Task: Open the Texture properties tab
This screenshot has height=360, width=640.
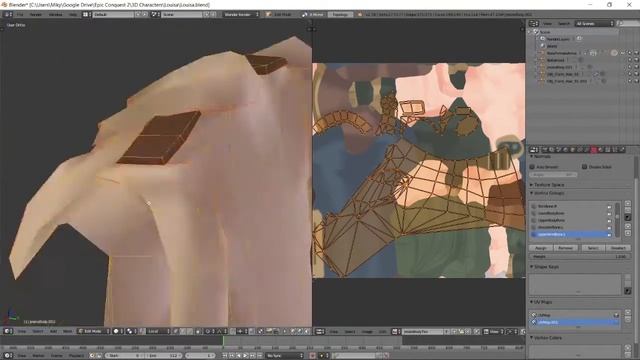Action: (607, 150)
